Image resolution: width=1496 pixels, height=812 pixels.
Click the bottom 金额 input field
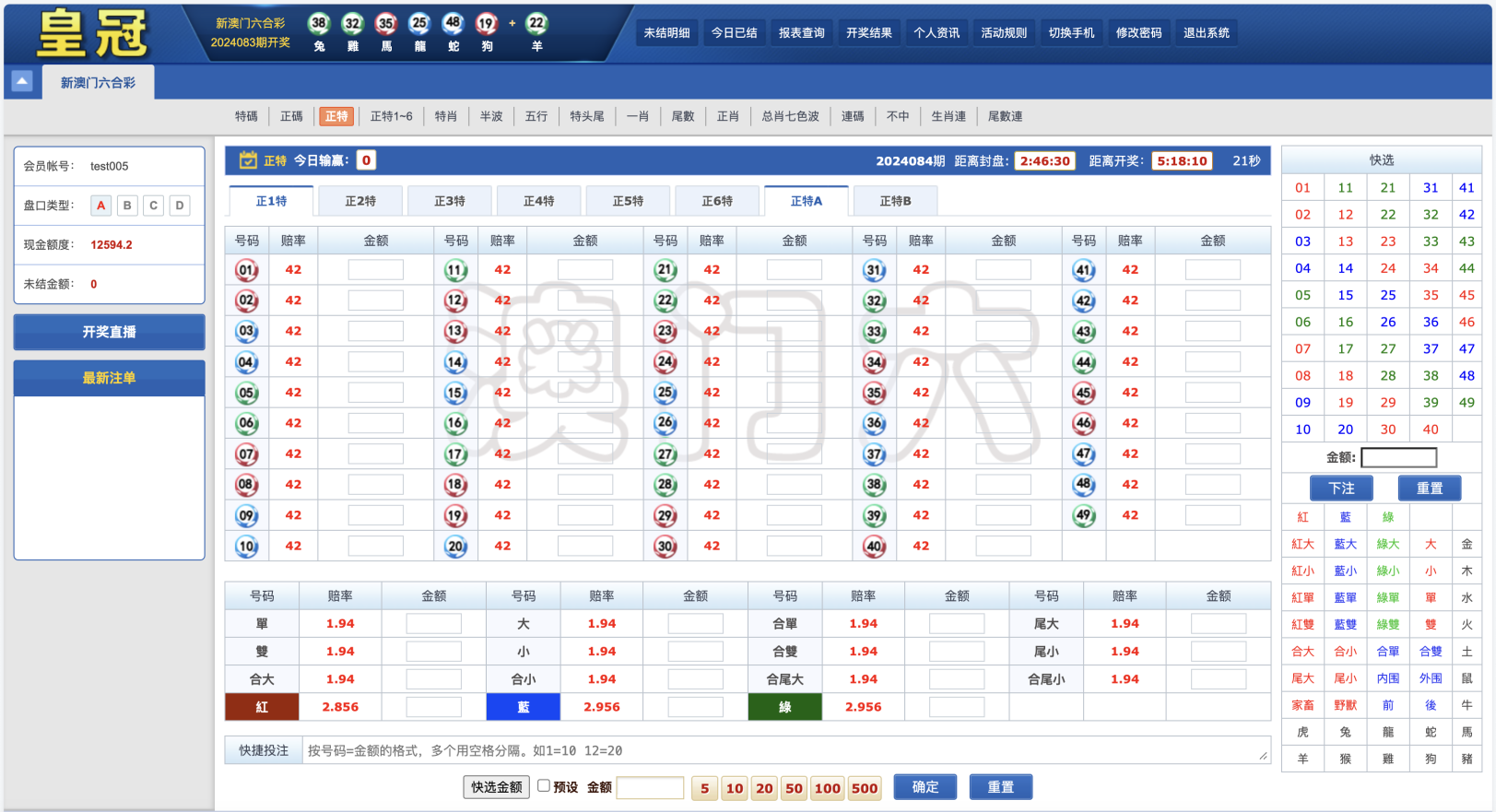tap(650, 787)
